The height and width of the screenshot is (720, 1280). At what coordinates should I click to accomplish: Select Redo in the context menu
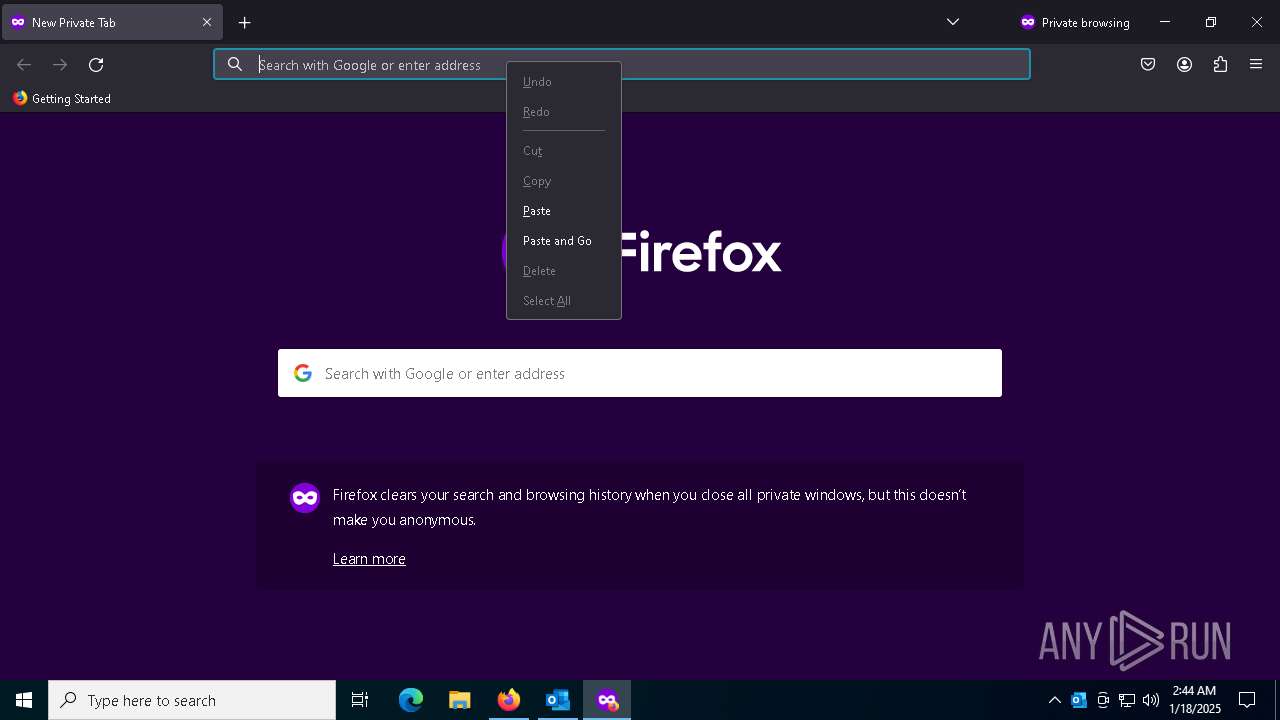pos(564,112)
